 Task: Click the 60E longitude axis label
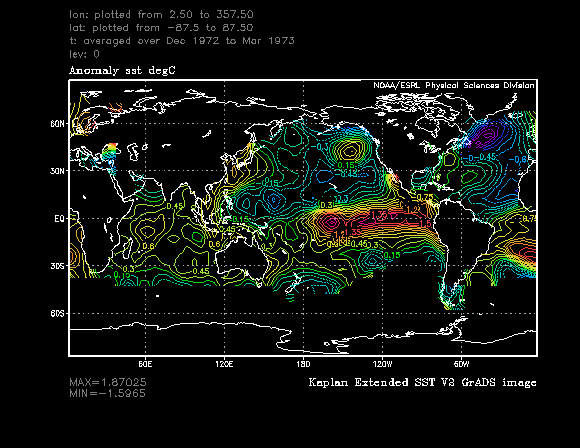click(145, 364)
